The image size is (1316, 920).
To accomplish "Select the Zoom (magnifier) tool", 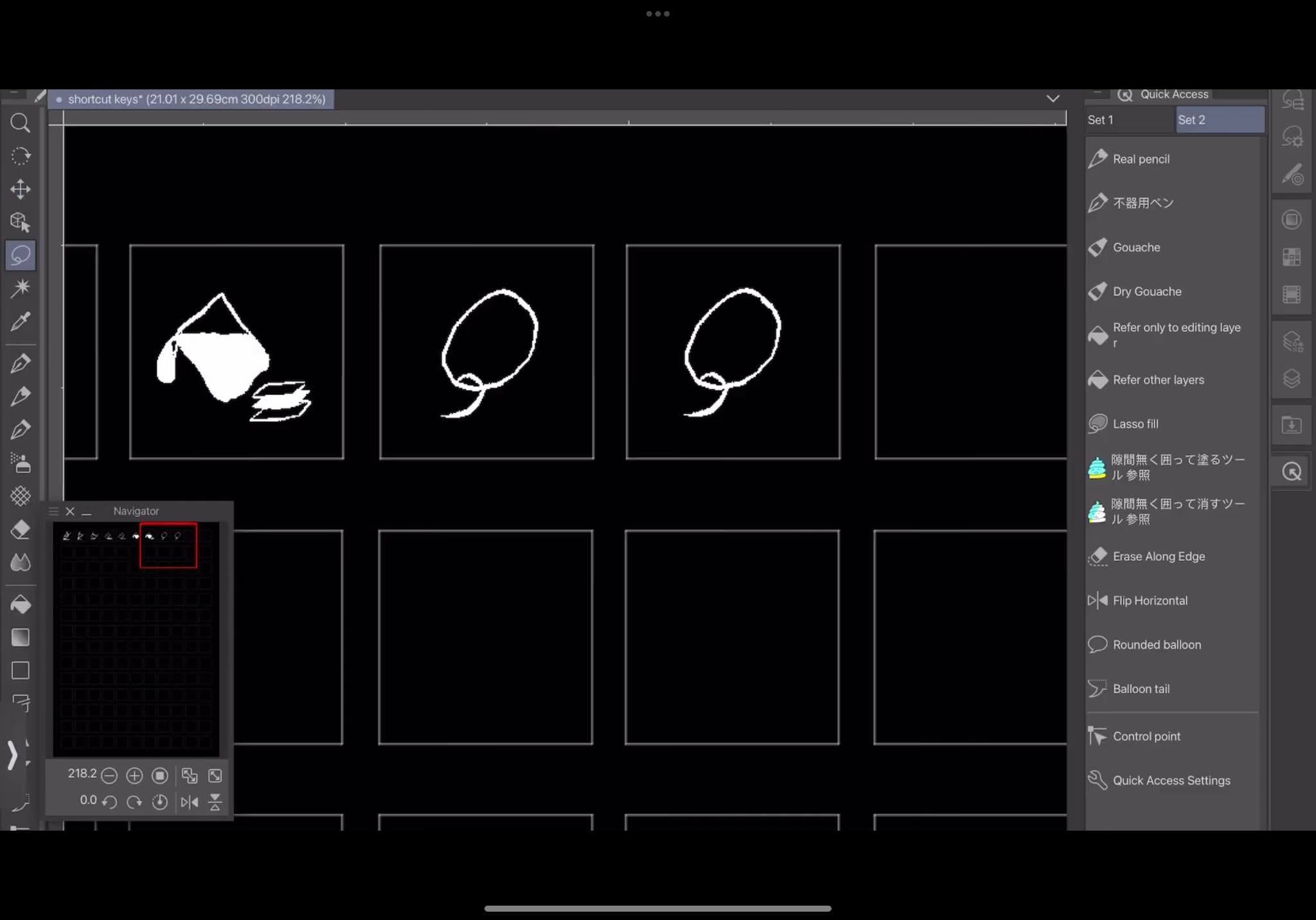I will pos(19,123).
